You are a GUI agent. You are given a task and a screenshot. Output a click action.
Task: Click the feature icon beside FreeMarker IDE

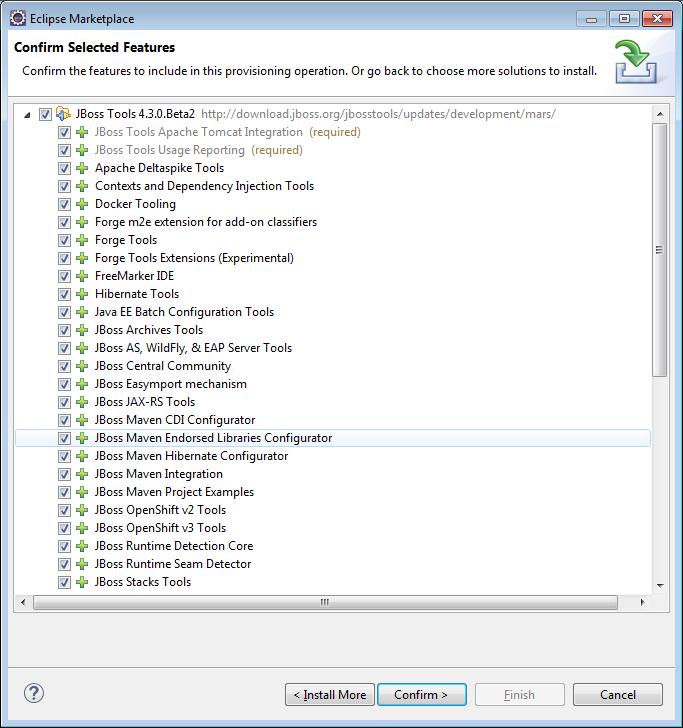click(x=82, y=276)
